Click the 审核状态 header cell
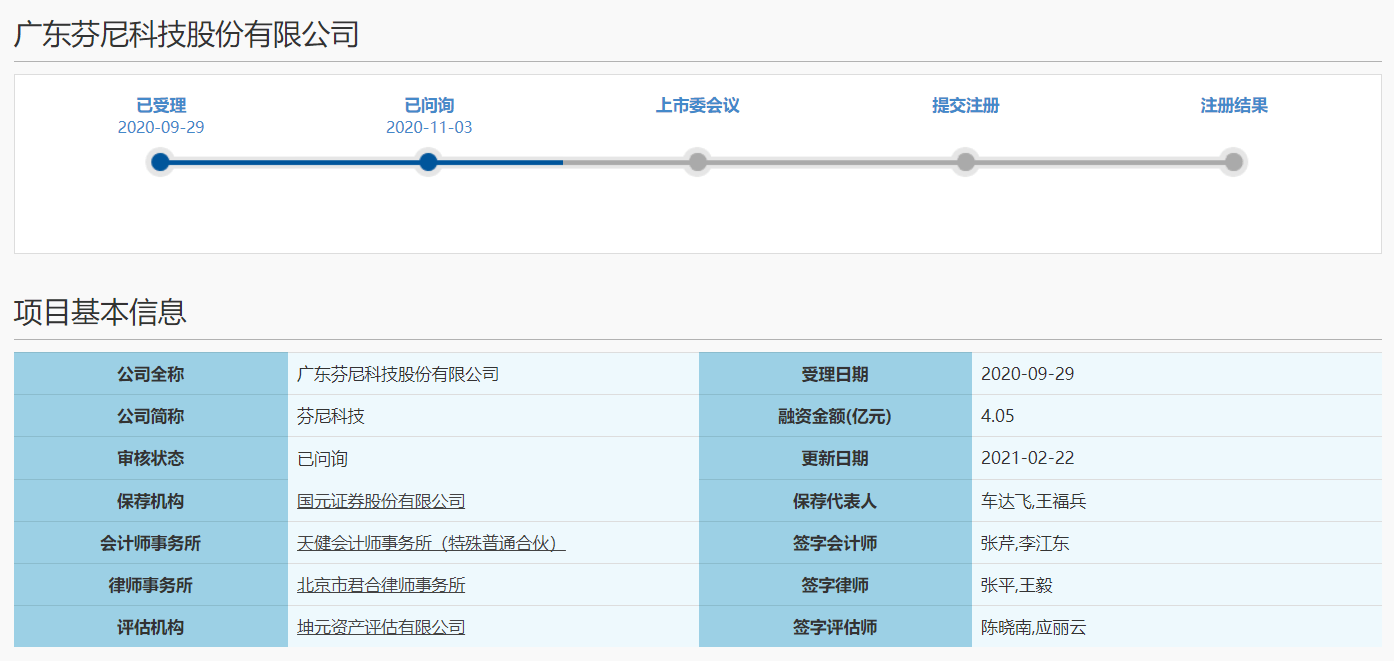 coord(151,458)
